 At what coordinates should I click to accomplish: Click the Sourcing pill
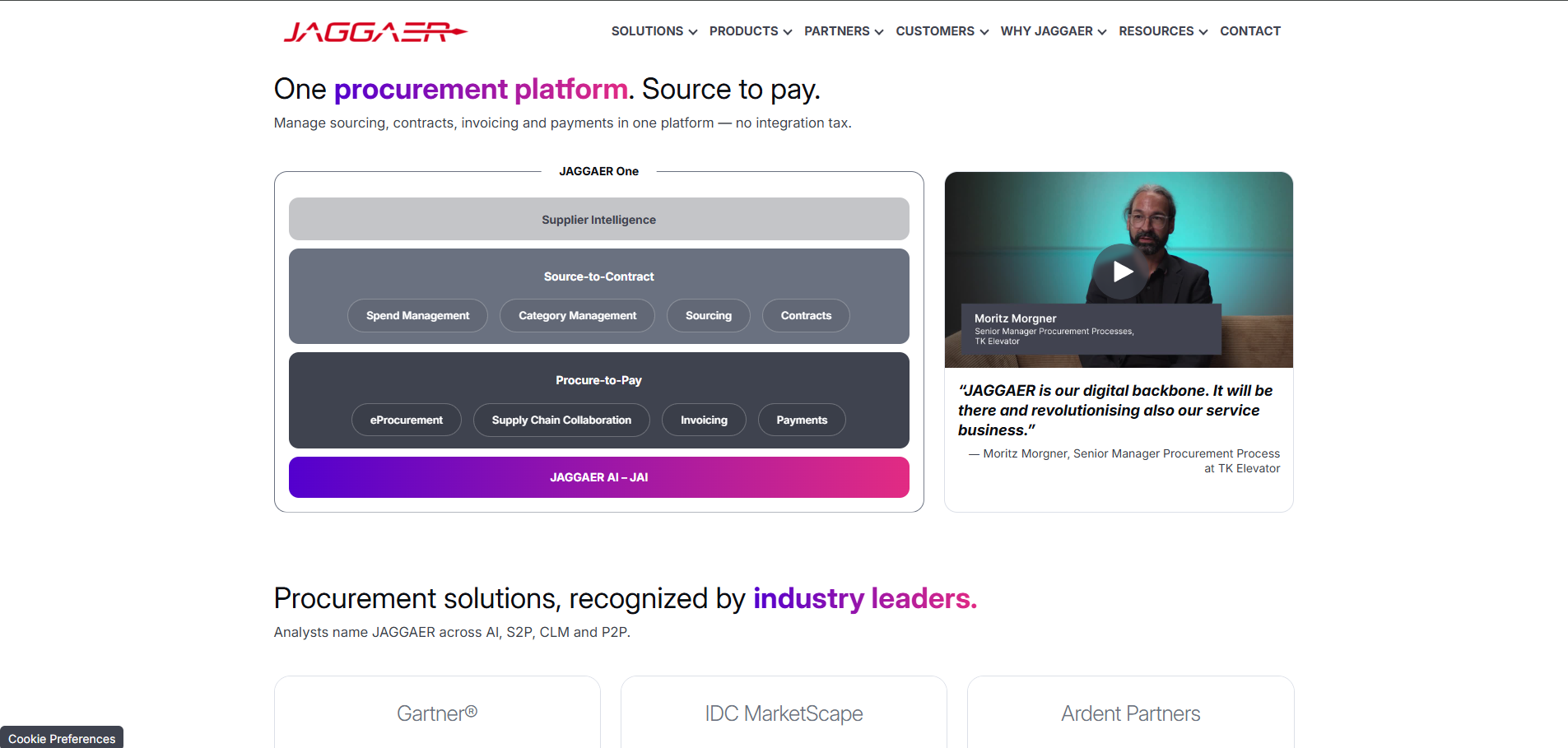pos(709,316)
